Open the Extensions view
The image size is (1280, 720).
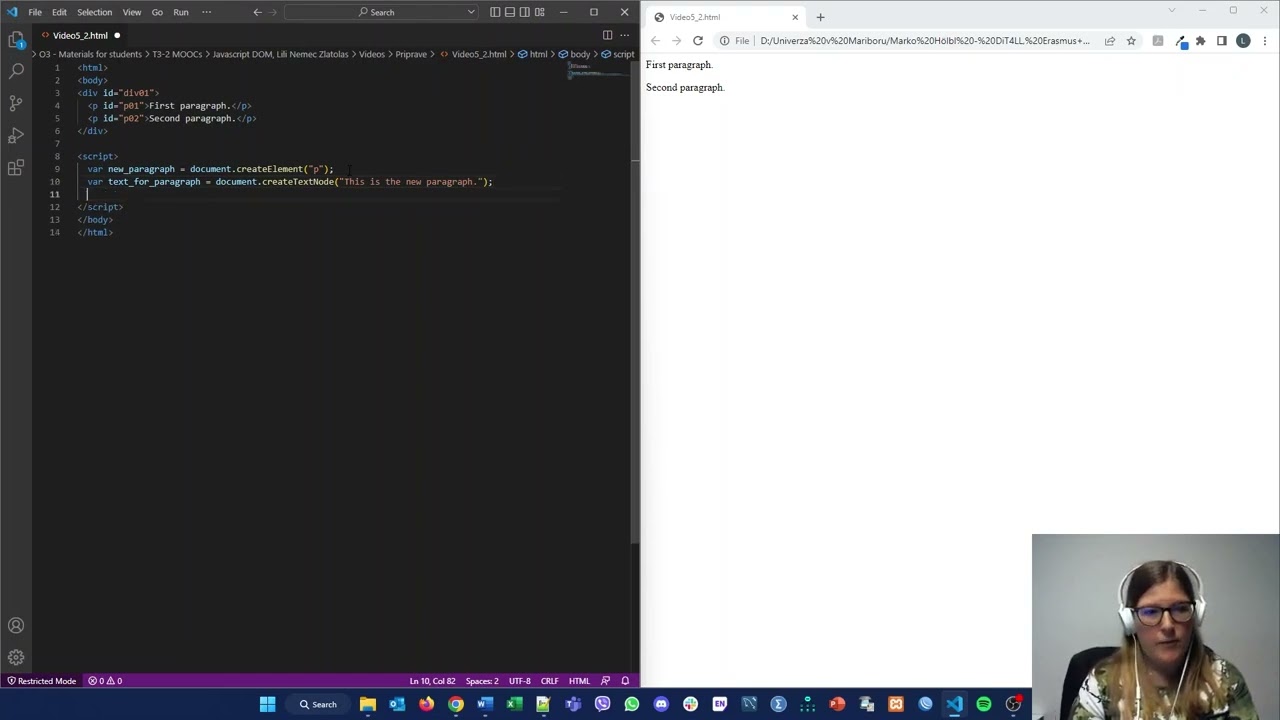(16, 167)
